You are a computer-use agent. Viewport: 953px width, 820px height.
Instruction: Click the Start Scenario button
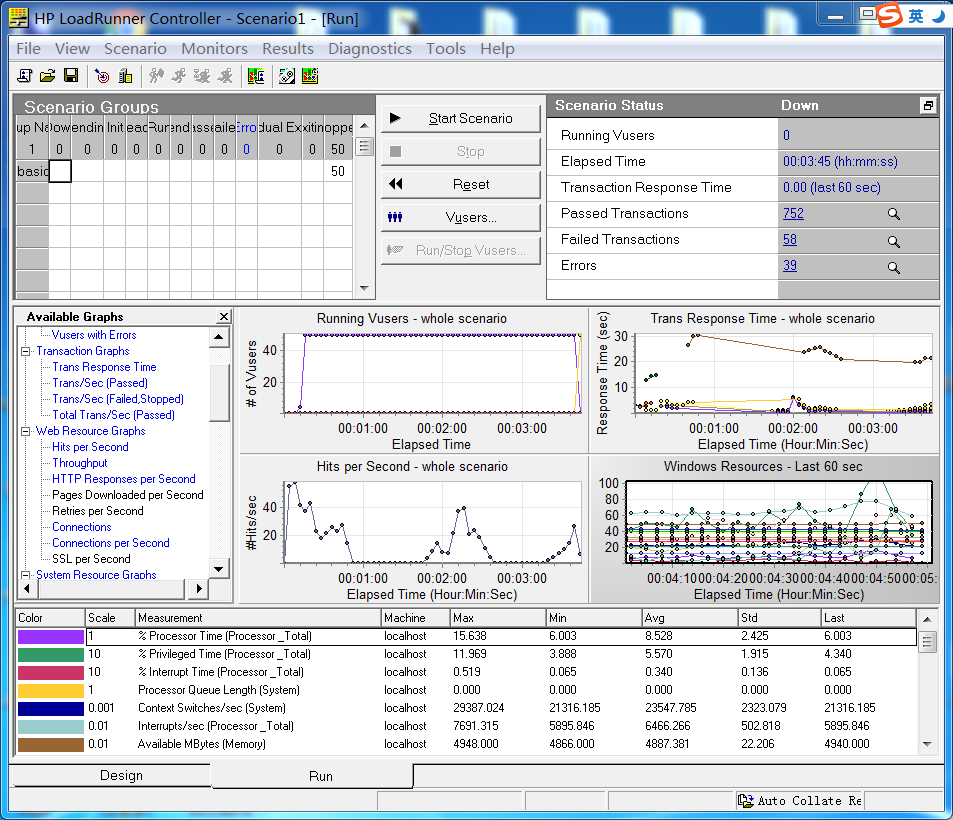pyautogui.click(x=461, y=119)
